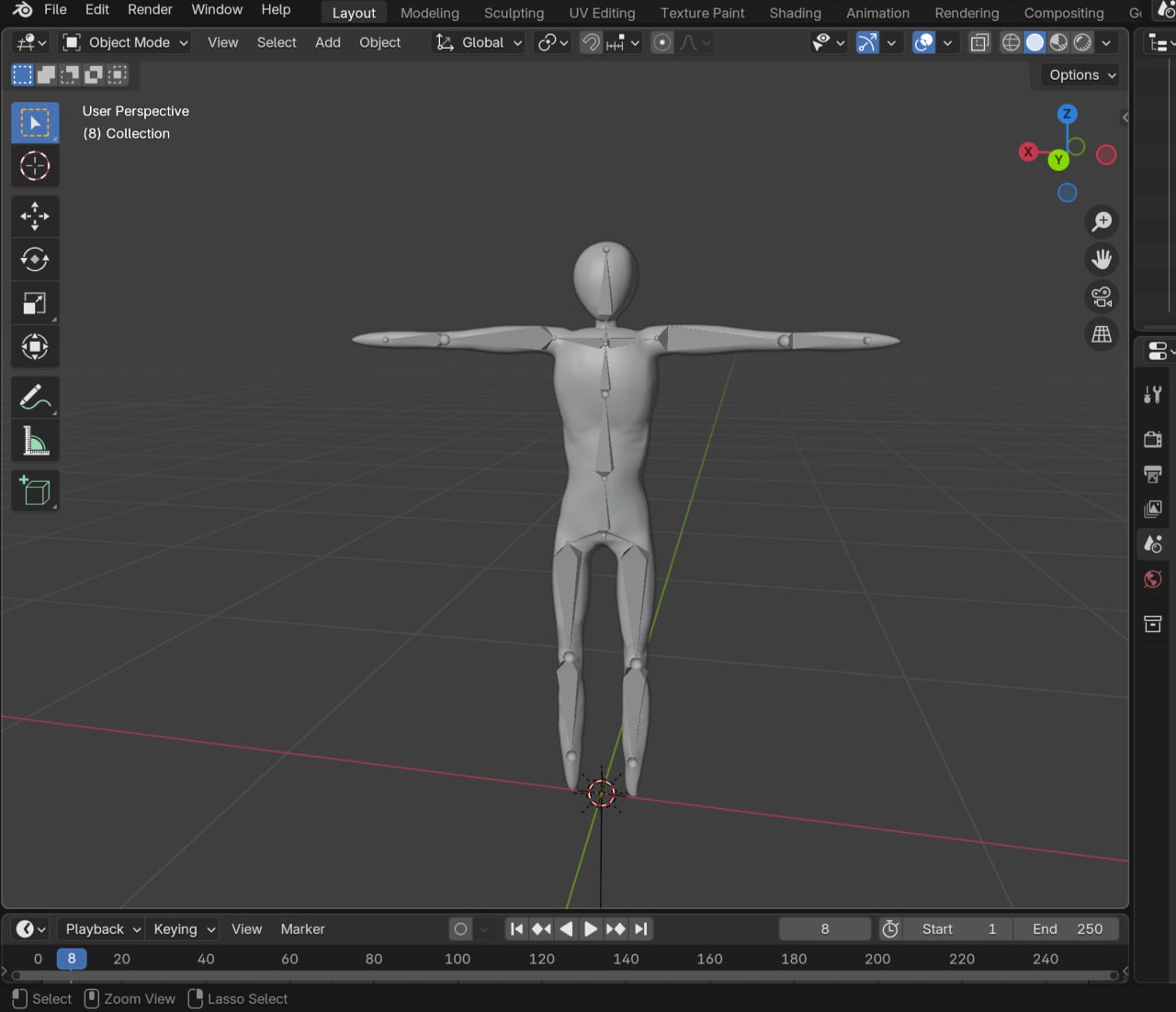Toggle proportional editing button

click(x=661, y=42)
